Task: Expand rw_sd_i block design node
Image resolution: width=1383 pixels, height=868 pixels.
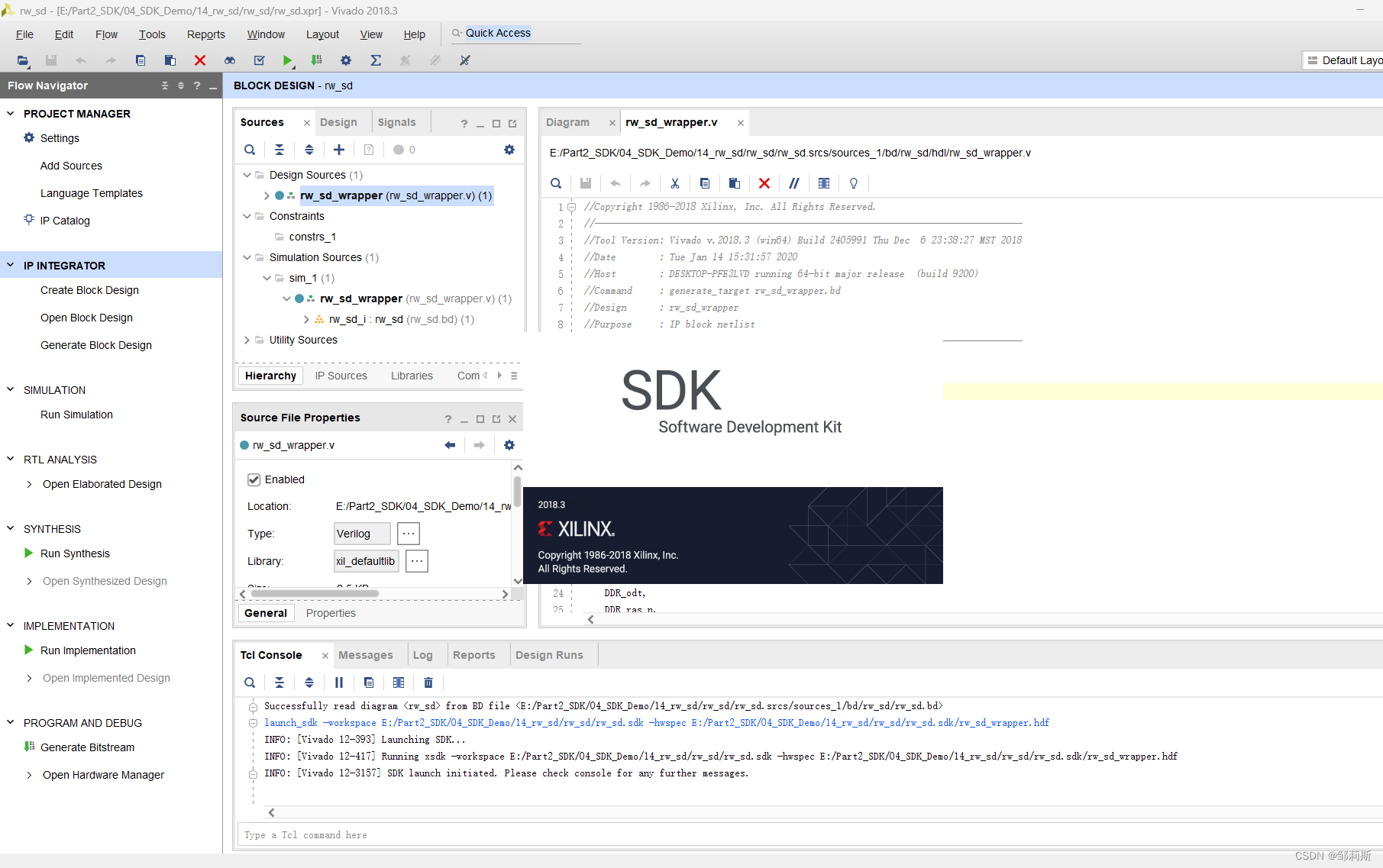Action: [306, 319]
